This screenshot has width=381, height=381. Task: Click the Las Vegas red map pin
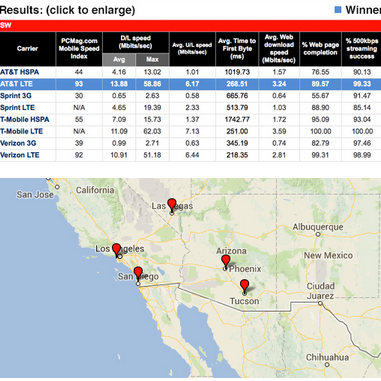click(x=172, y=205)
